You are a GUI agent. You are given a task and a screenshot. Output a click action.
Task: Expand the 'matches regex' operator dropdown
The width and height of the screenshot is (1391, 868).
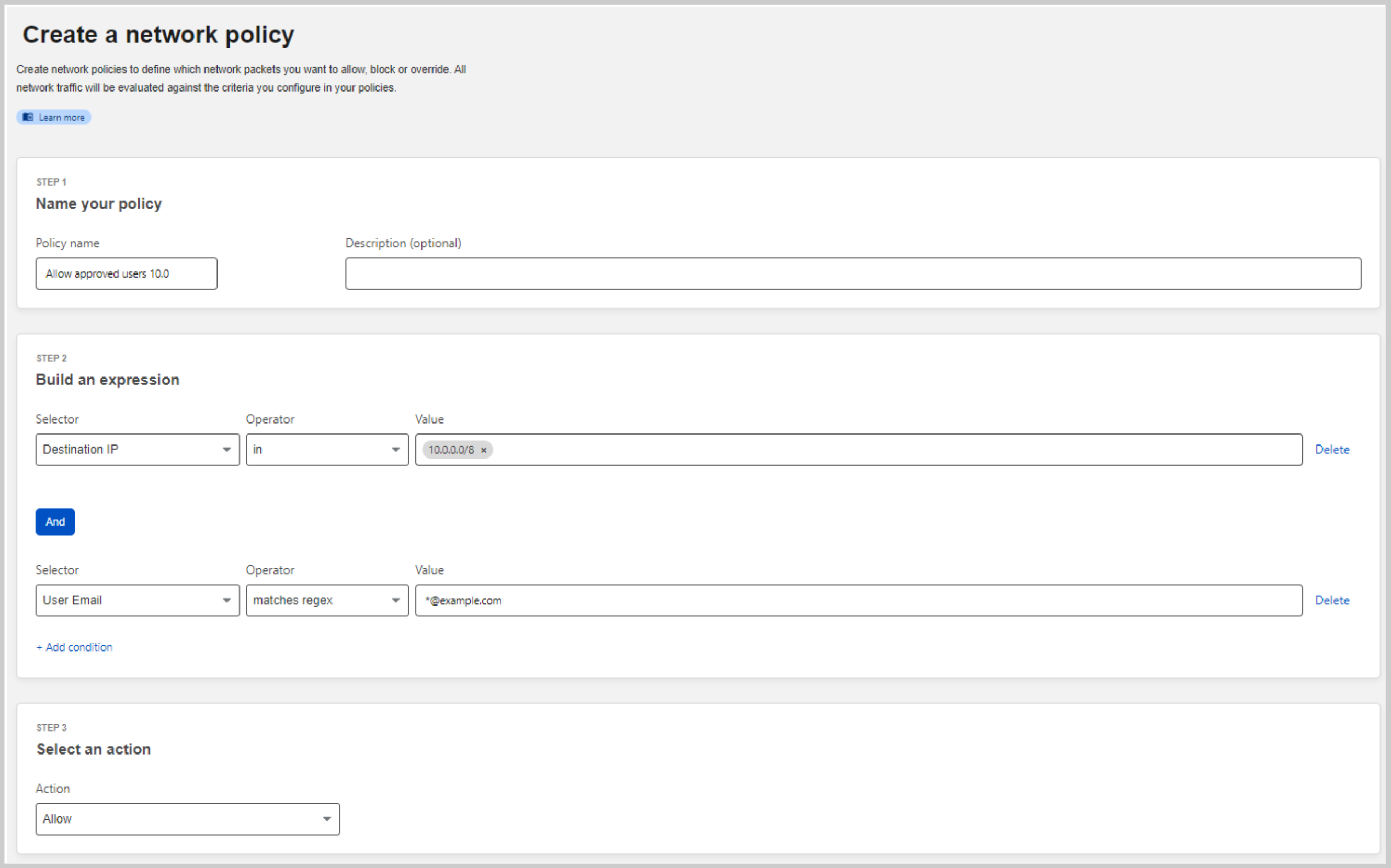[327, 600]
